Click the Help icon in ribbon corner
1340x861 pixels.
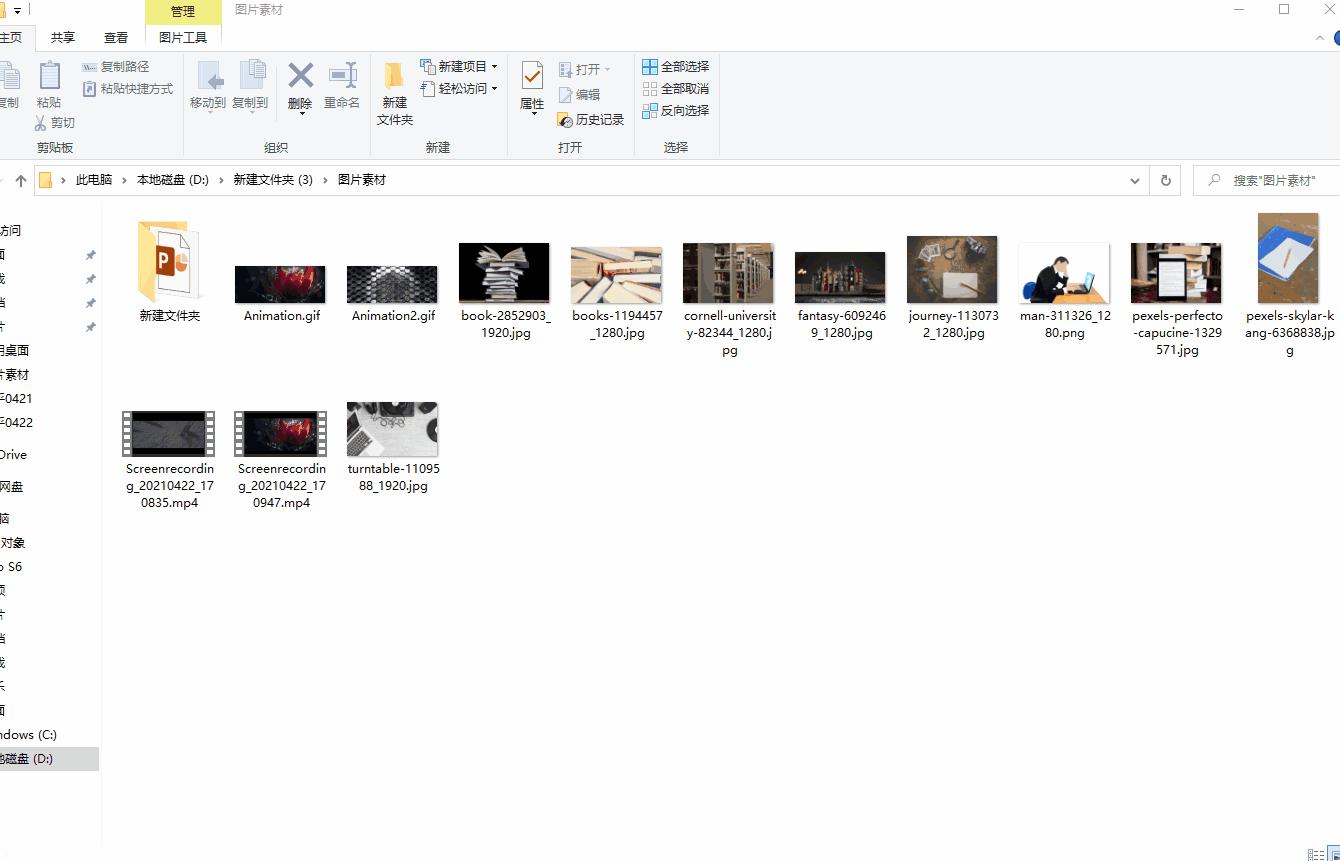pos(1336,38)
